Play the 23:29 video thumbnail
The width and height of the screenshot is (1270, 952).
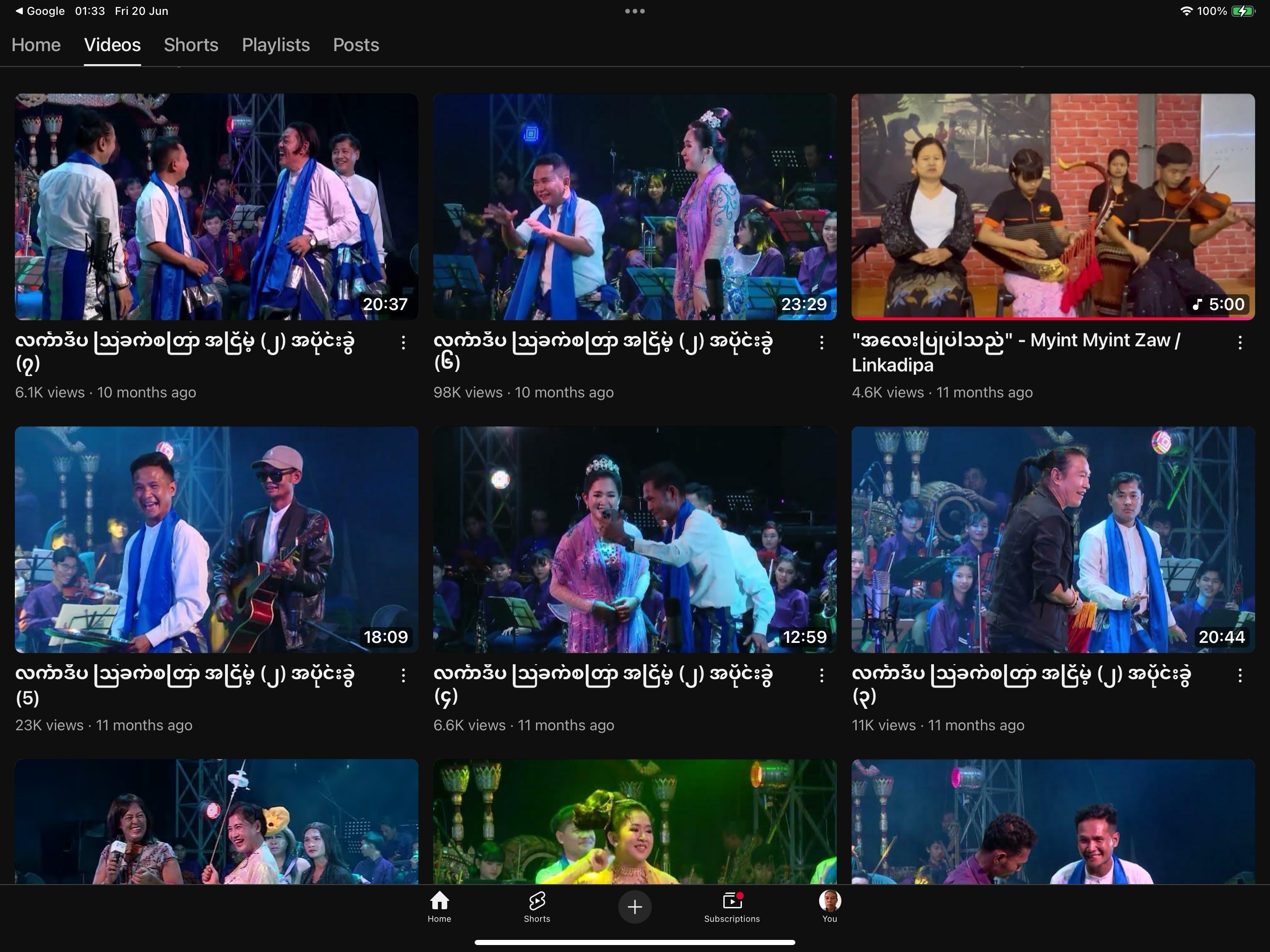[635, 207]
